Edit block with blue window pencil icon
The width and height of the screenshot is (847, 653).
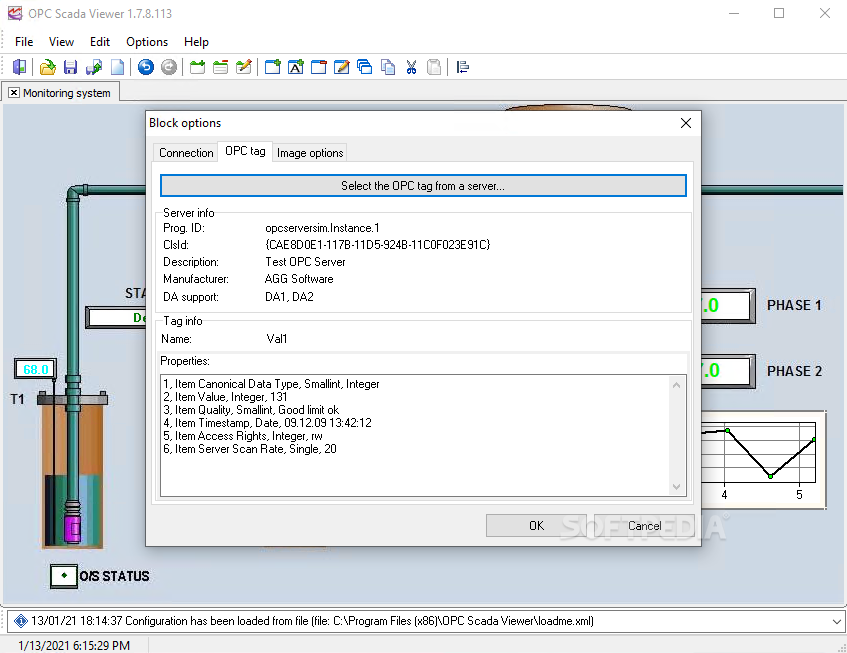[341, 67]
